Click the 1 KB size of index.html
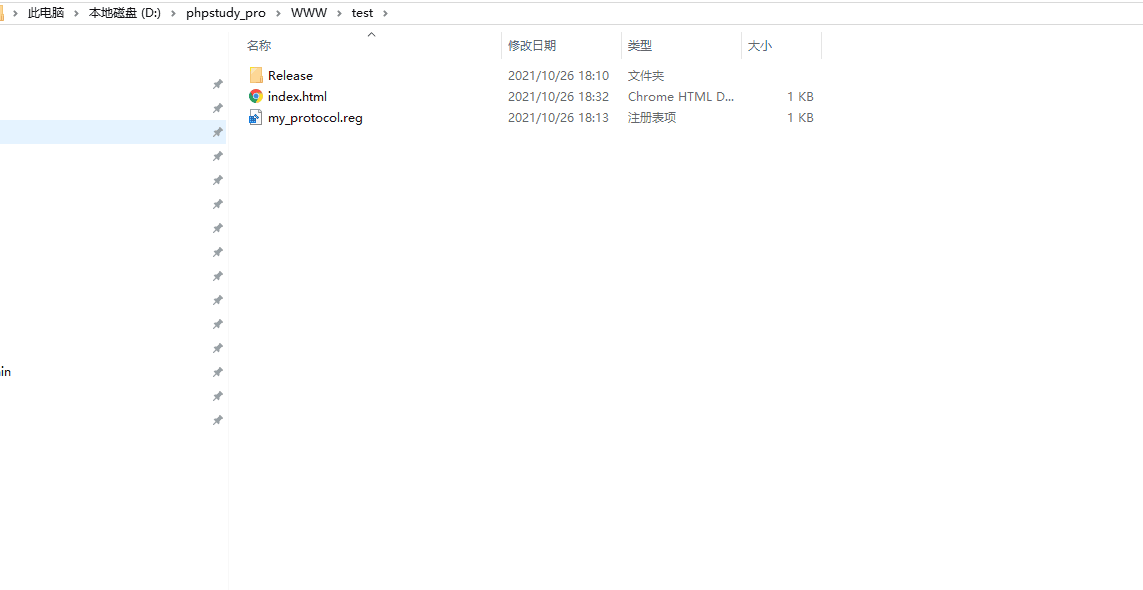This screenshot has height=590, width=1143. pos(800,96)
